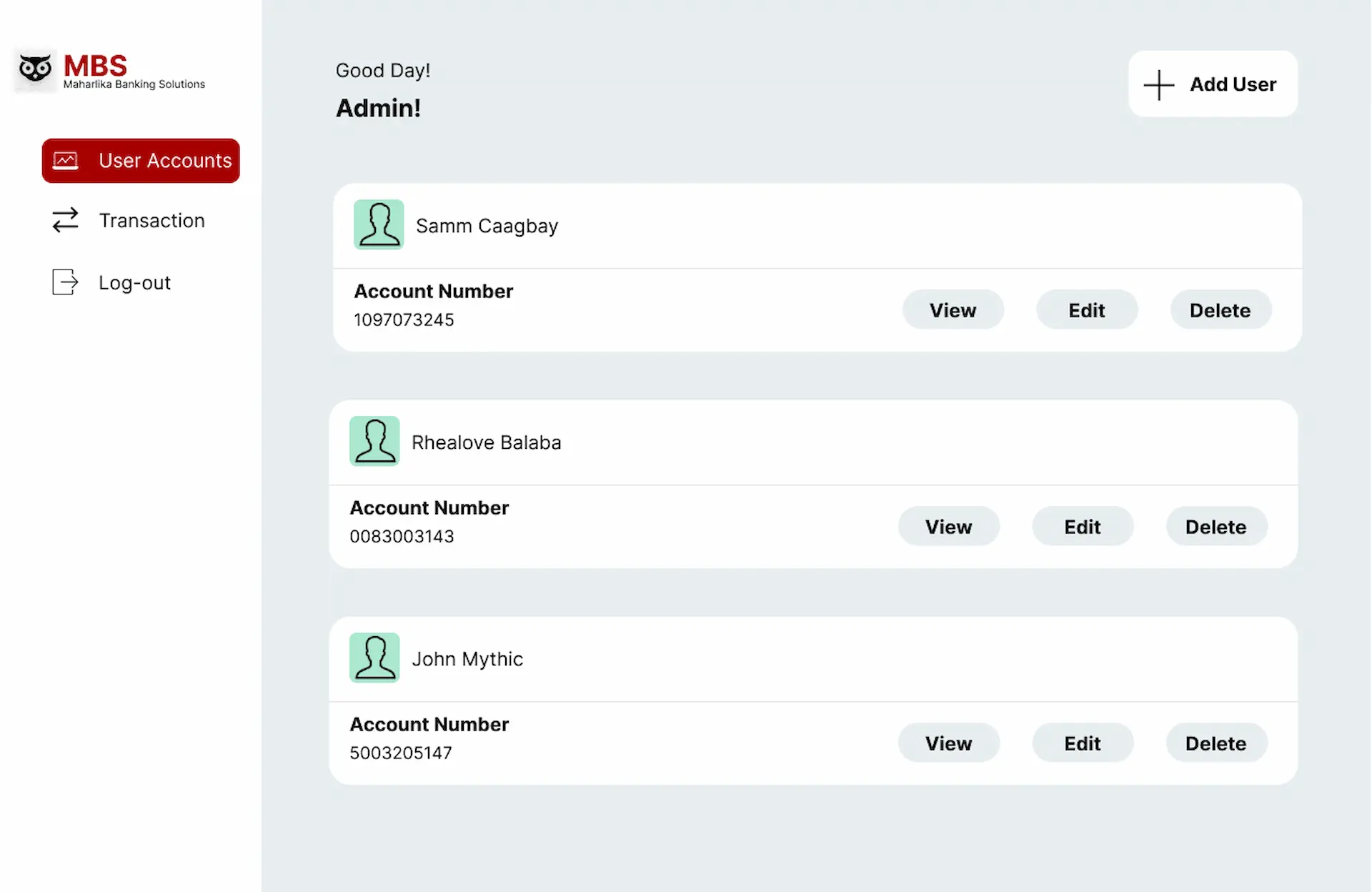The width and height of the screenshot is (1372, 892).
Task: Click the plus icon beside Add User
Action: (1159, 85)
